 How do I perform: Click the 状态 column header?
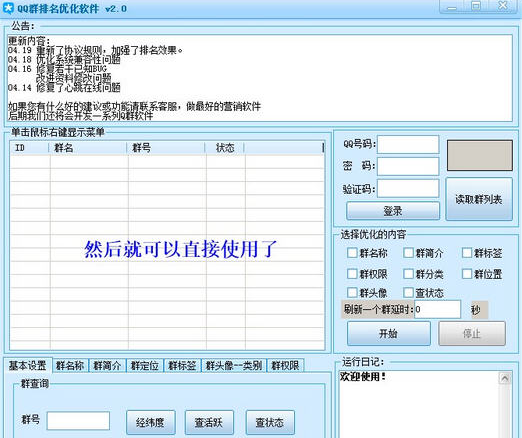click(x=225, y=148)
